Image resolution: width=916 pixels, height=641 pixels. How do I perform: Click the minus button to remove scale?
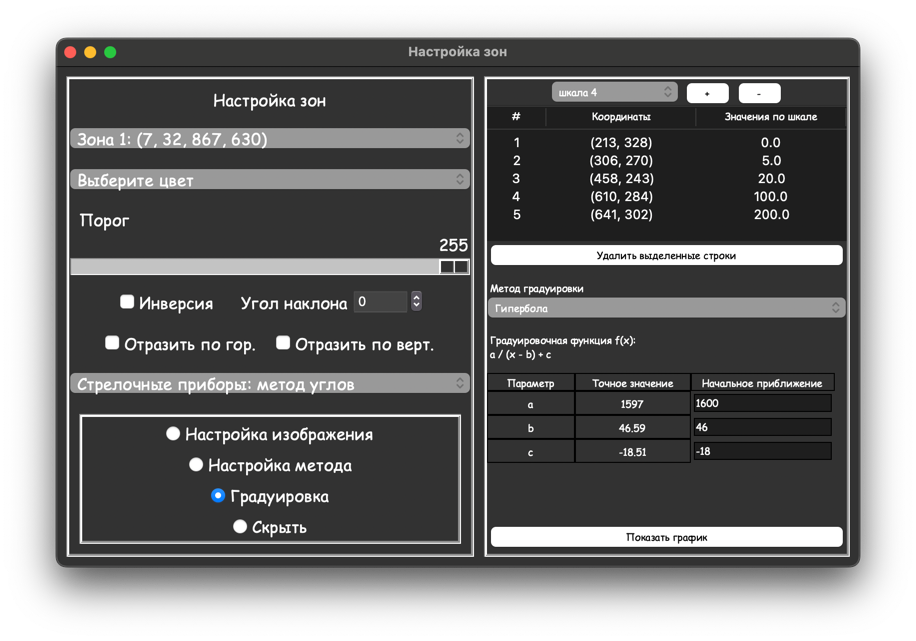coord(759,93)
